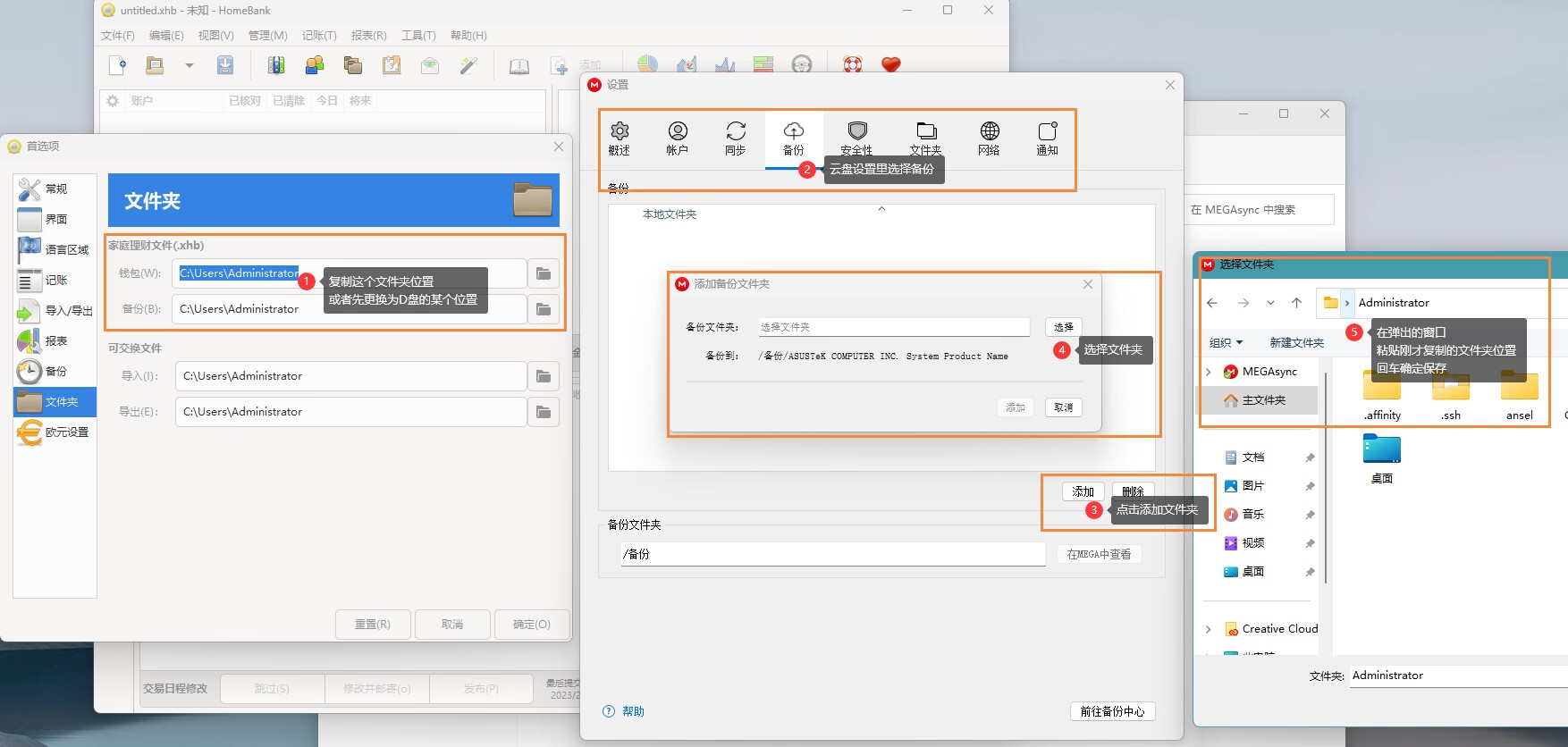1568x747 pixels.
Task: Open the 概述 gear tab in MEGA settings
Action: click(620, 138)
